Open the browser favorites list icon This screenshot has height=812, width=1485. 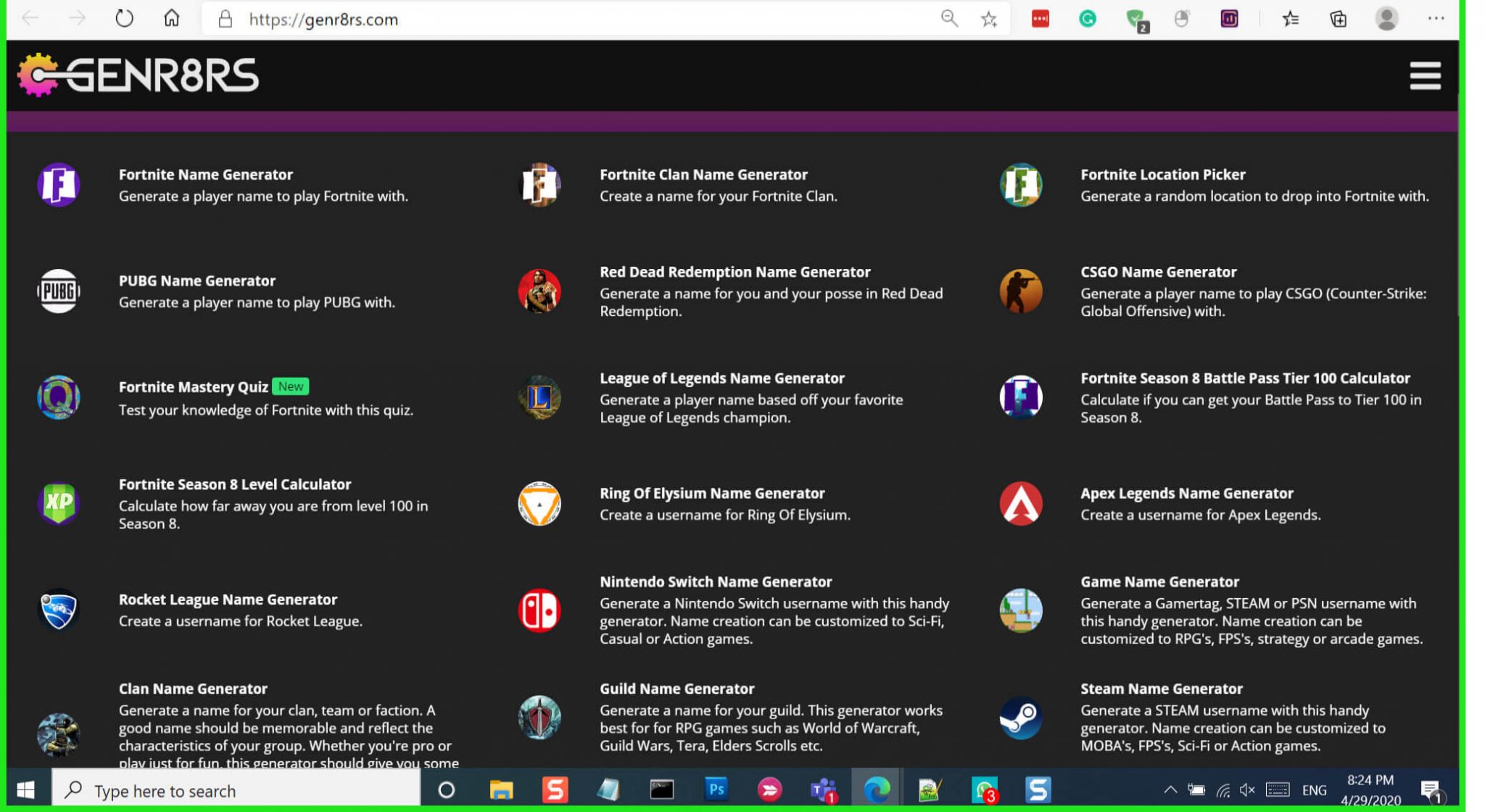[x=1291, y=20]
